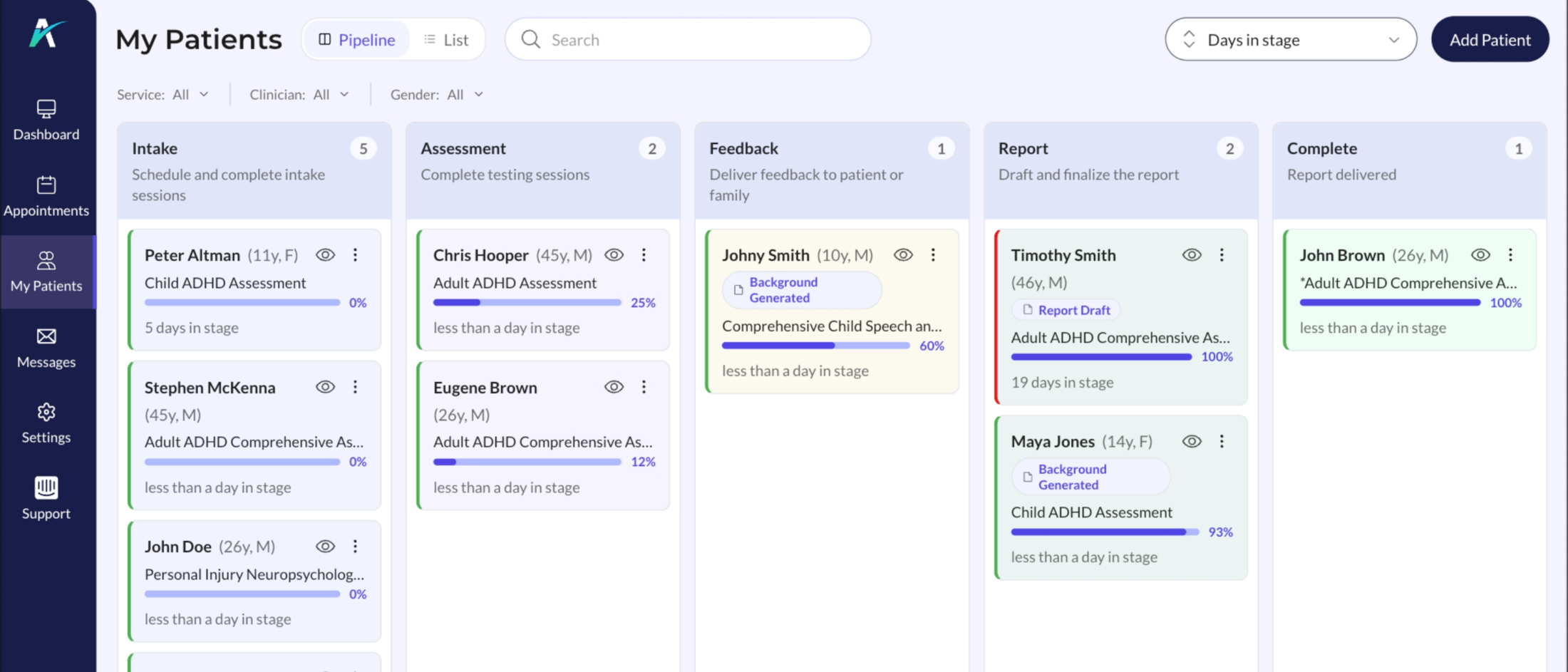
Task: Open the Dashboard sidebar icon
Action: (x=46, y=108)
